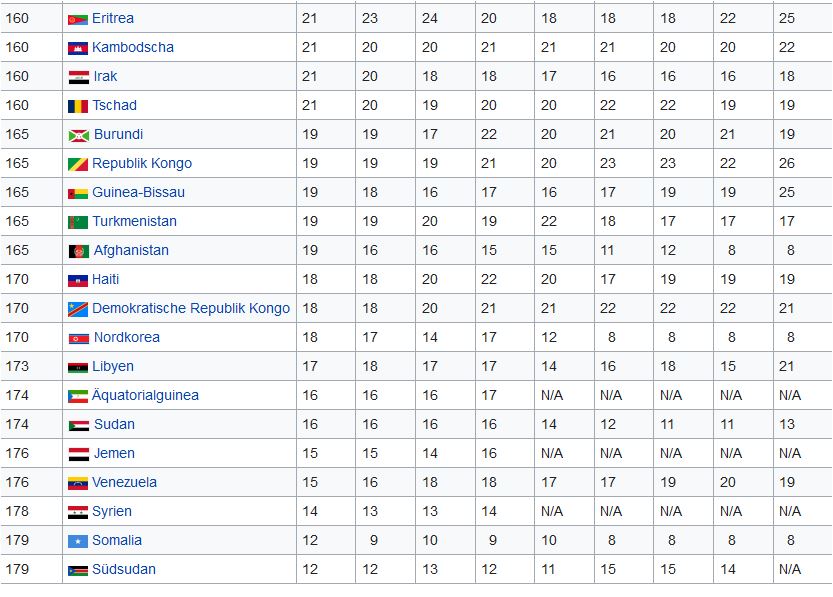
Task: Open the Guinea-Bissau country link
Action: 139,192
